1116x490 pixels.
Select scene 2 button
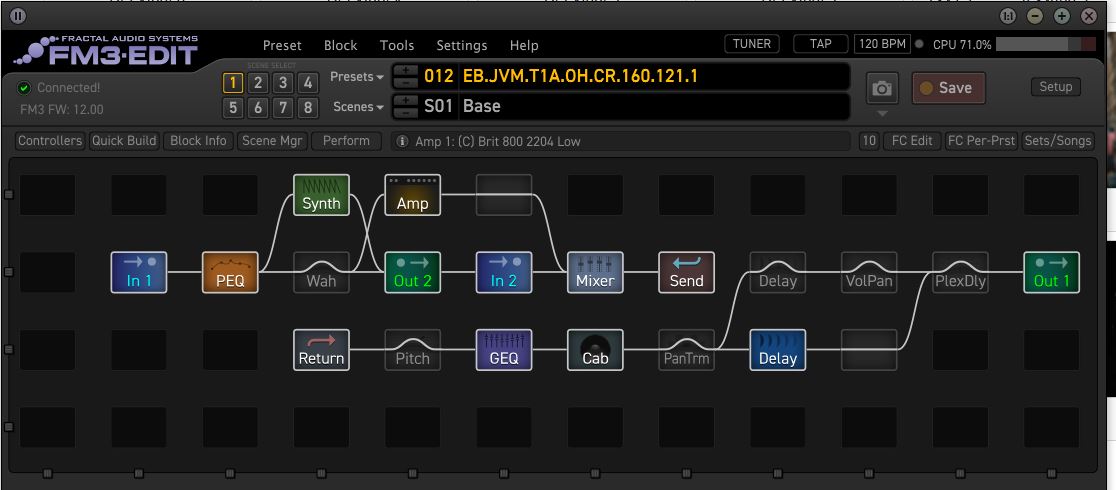pos(258,83)
